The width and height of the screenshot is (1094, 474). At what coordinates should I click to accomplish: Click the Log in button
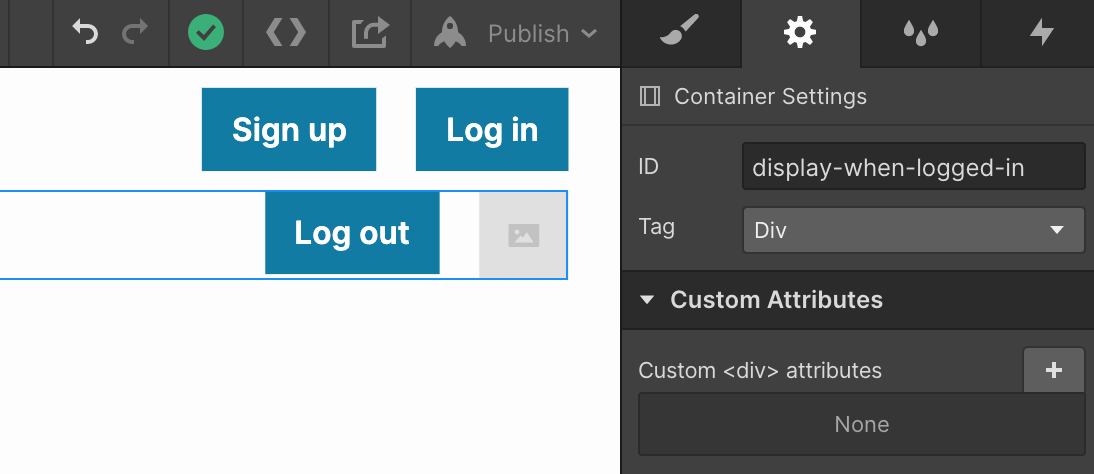point(492,129)
